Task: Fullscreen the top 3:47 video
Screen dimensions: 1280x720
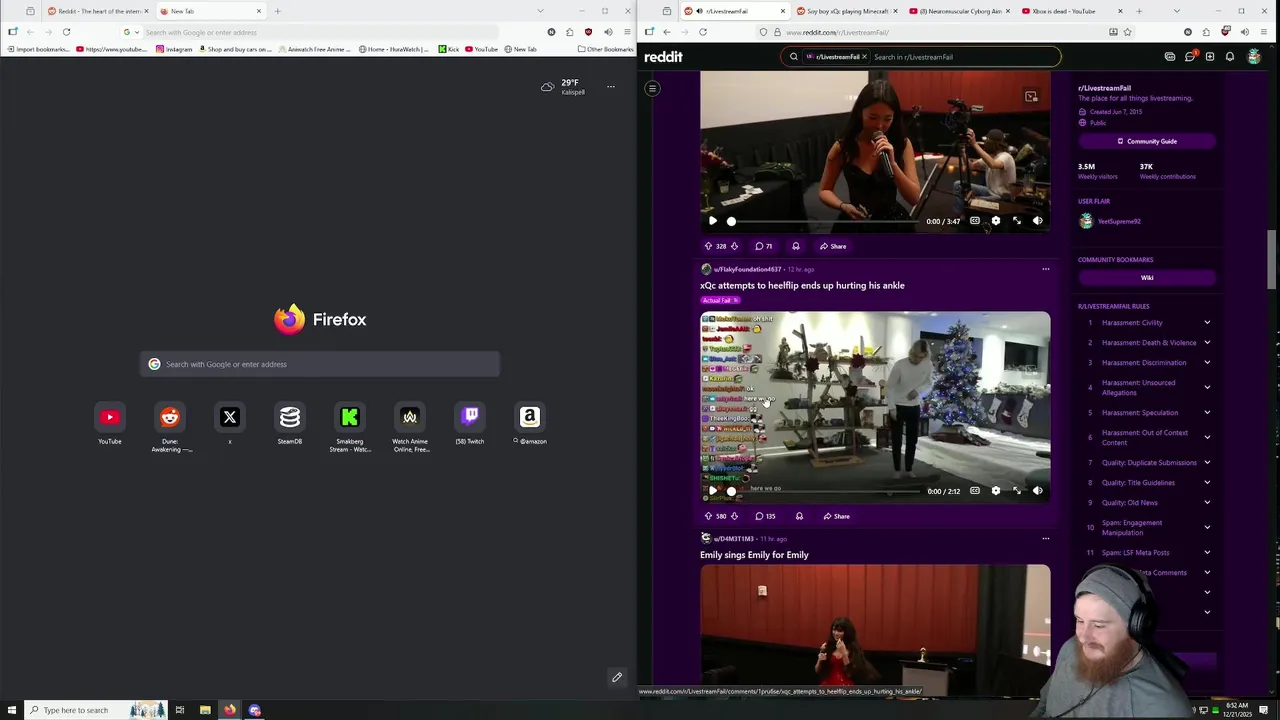Action: 1017,221
